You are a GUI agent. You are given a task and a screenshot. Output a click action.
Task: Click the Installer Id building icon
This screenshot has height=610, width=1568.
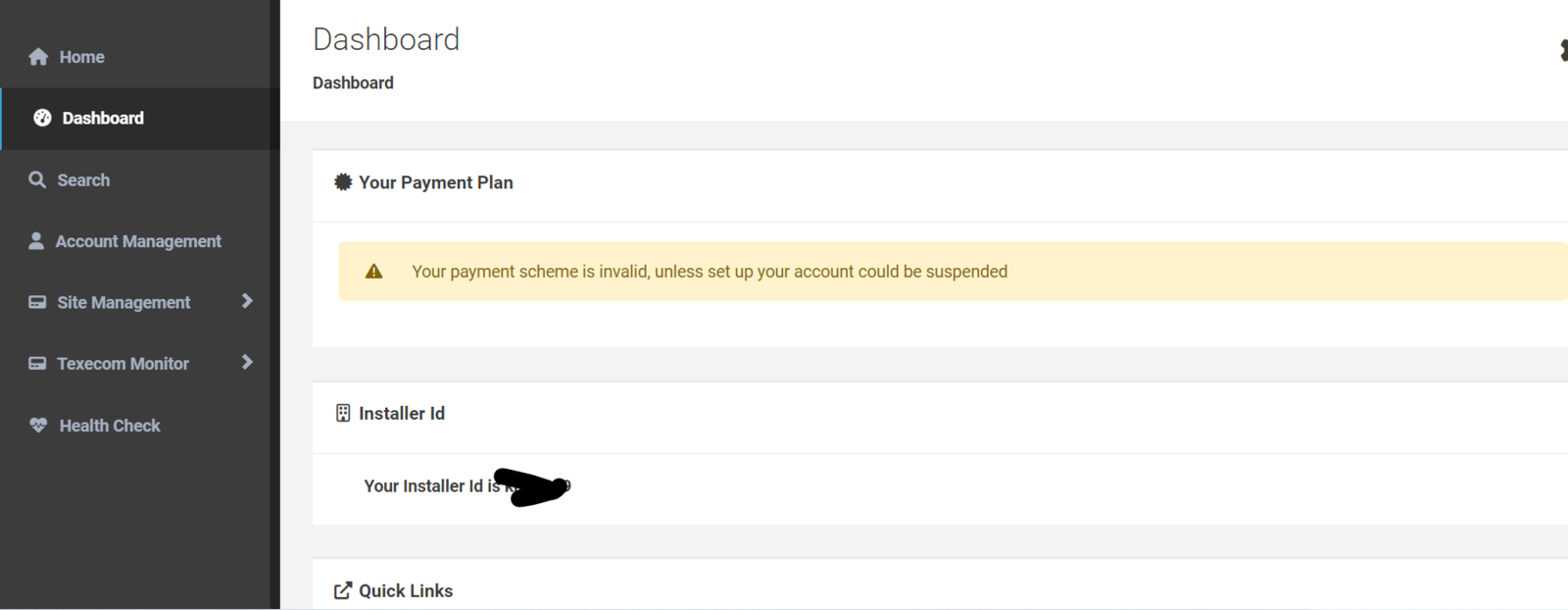pos(343,413)
